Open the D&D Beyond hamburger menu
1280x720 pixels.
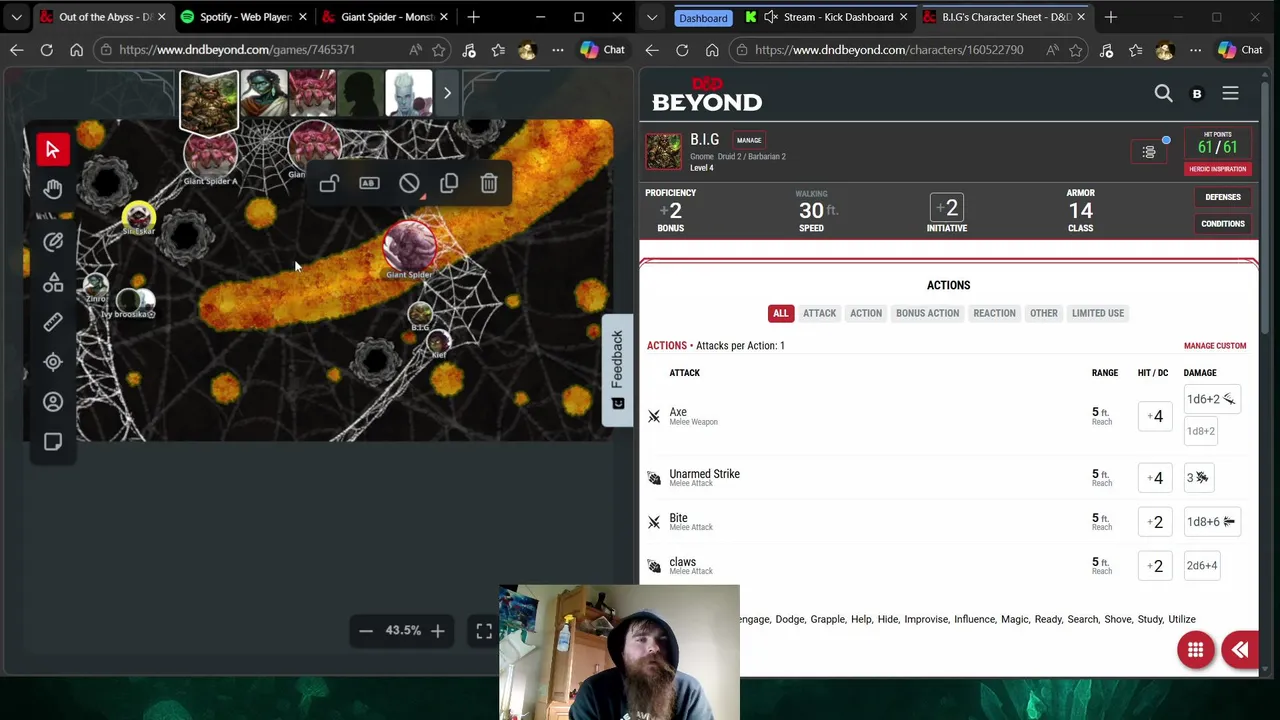[1230, 93]
